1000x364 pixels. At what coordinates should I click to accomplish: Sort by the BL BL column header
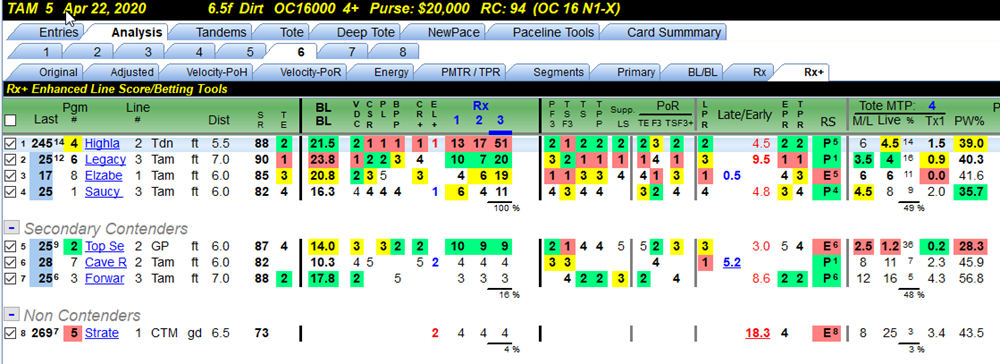pyautogui.click(x=323, y=114)
